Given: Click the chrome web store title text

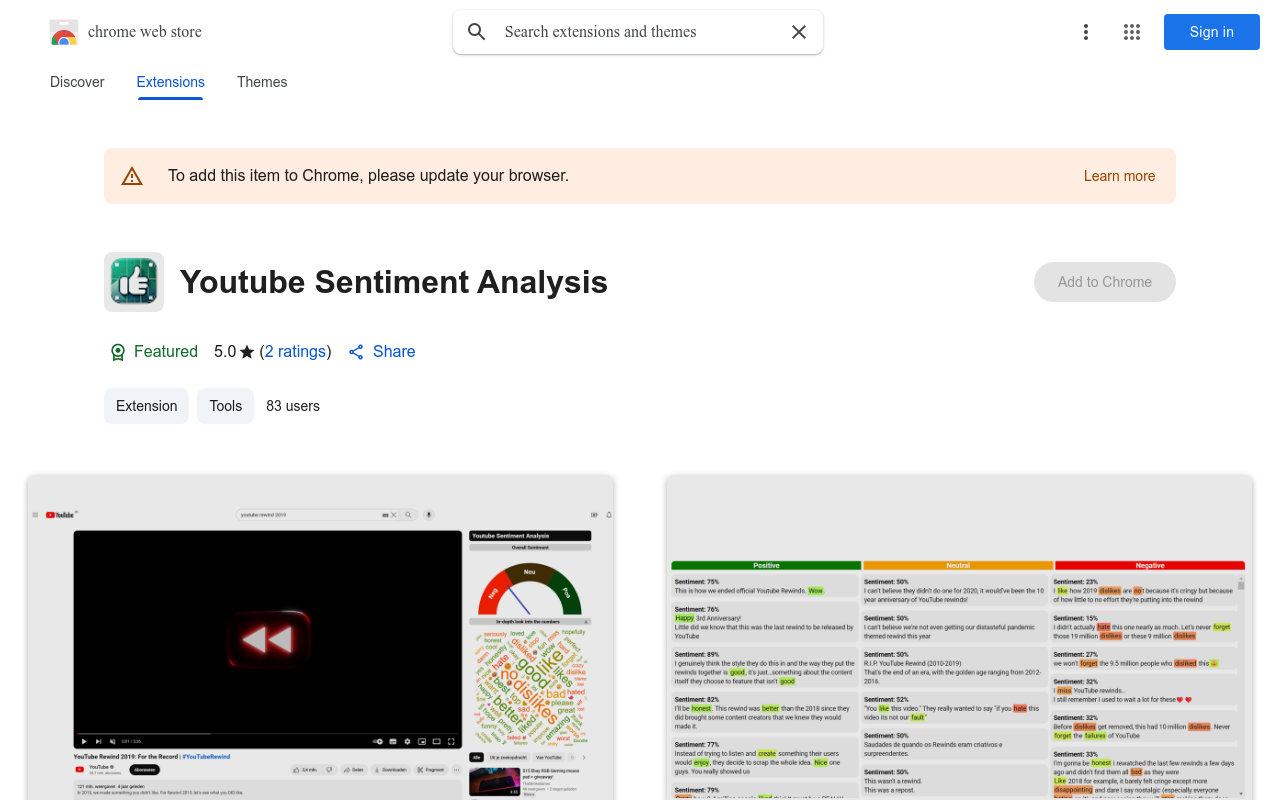Looking at the screenshot, I should tap(145, 32).
